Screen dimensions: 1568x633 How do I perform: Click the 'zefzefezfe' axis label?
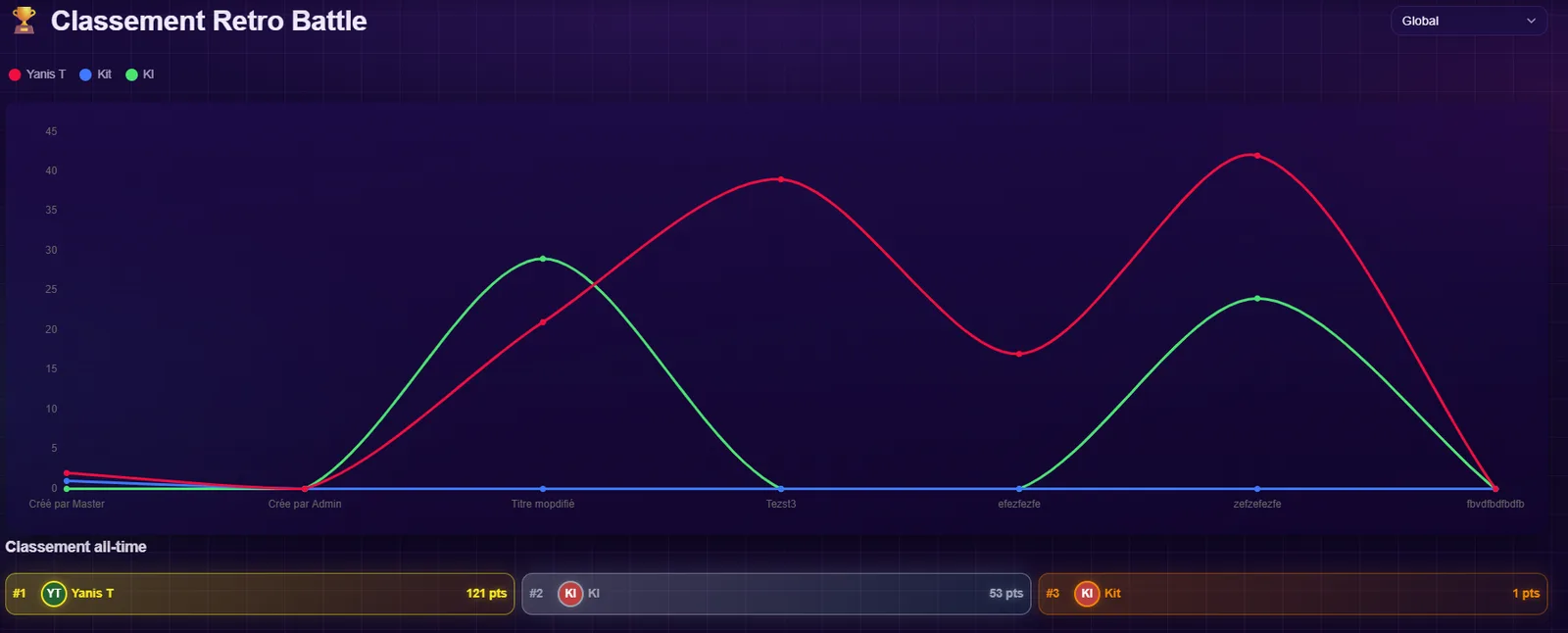coord(1257,504)
